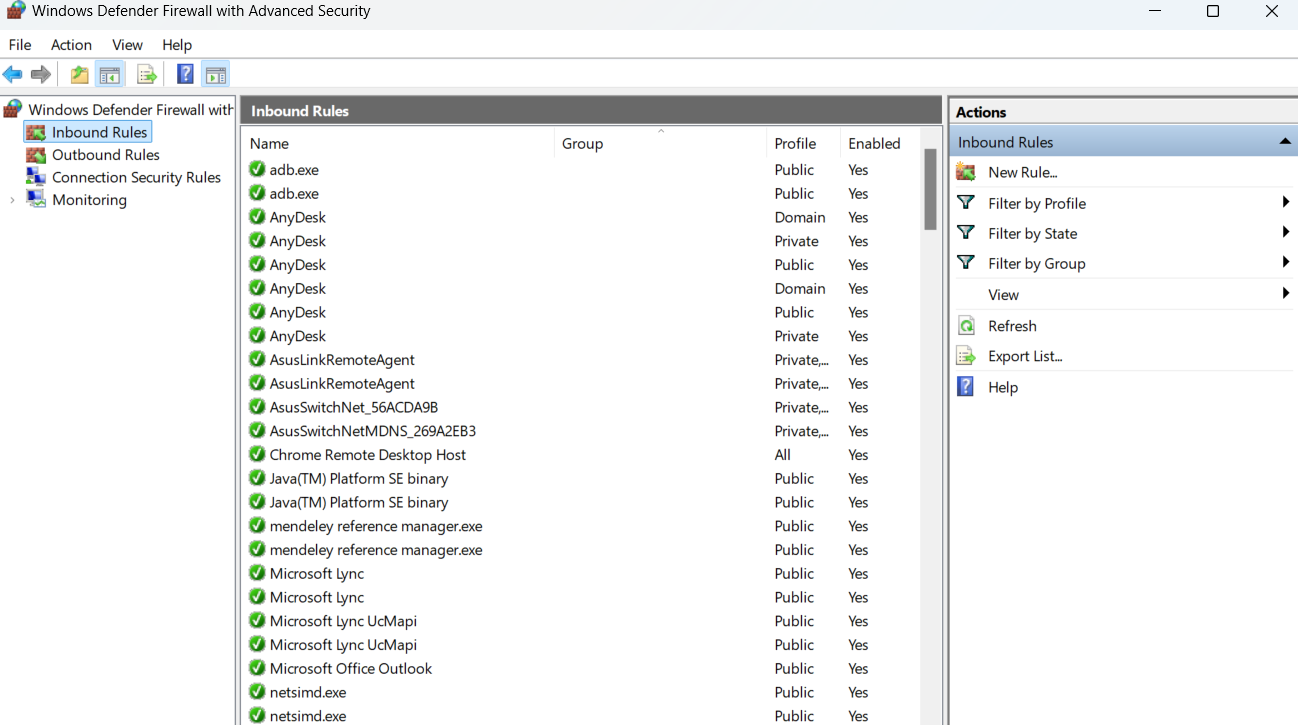Image resolution: width=1298 pixels, height=725 pixels.
Task: Click the Refresh icon in Actions pane
Action: 965,325
